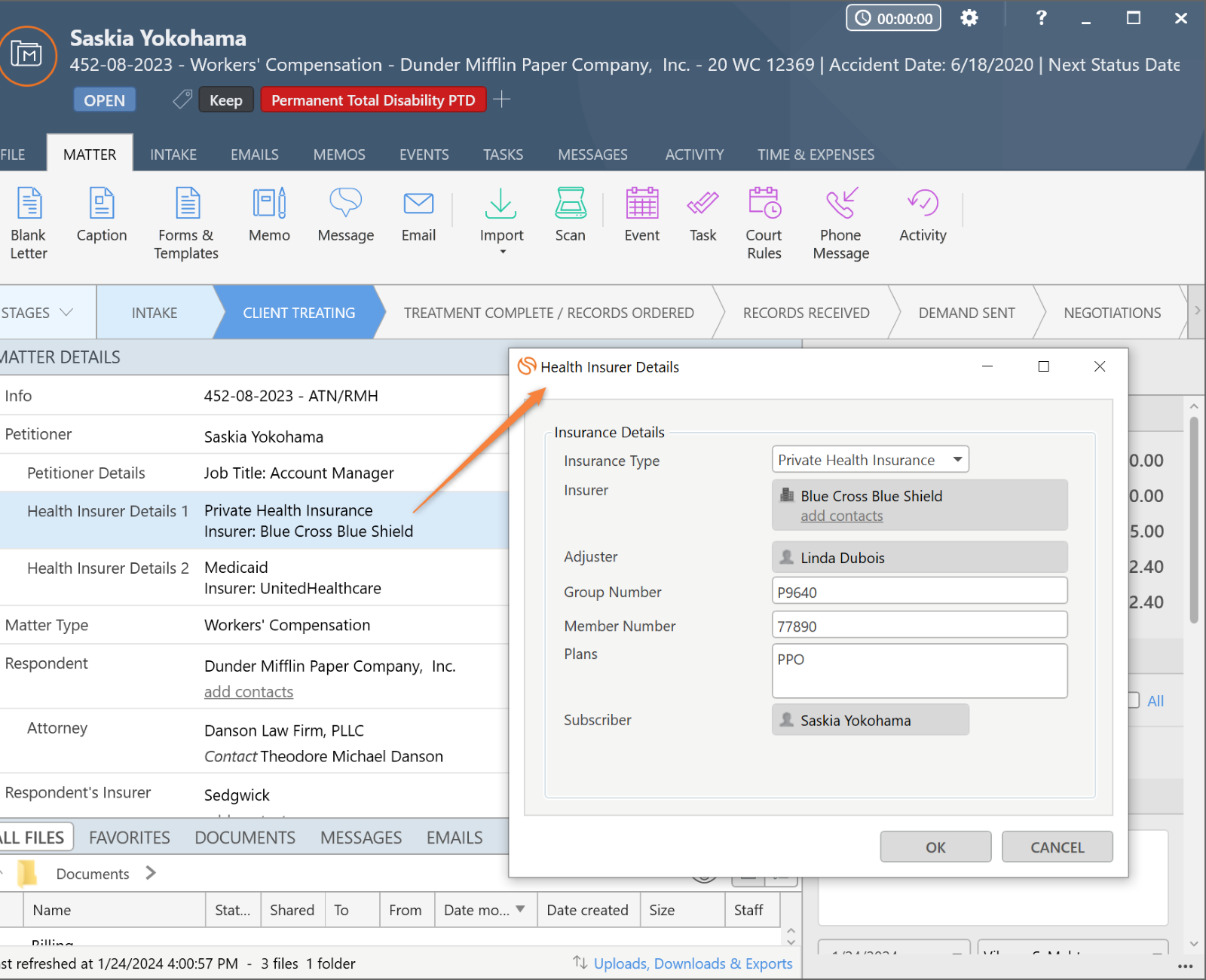Open the MEMOS tab

(x=339, y=155)
